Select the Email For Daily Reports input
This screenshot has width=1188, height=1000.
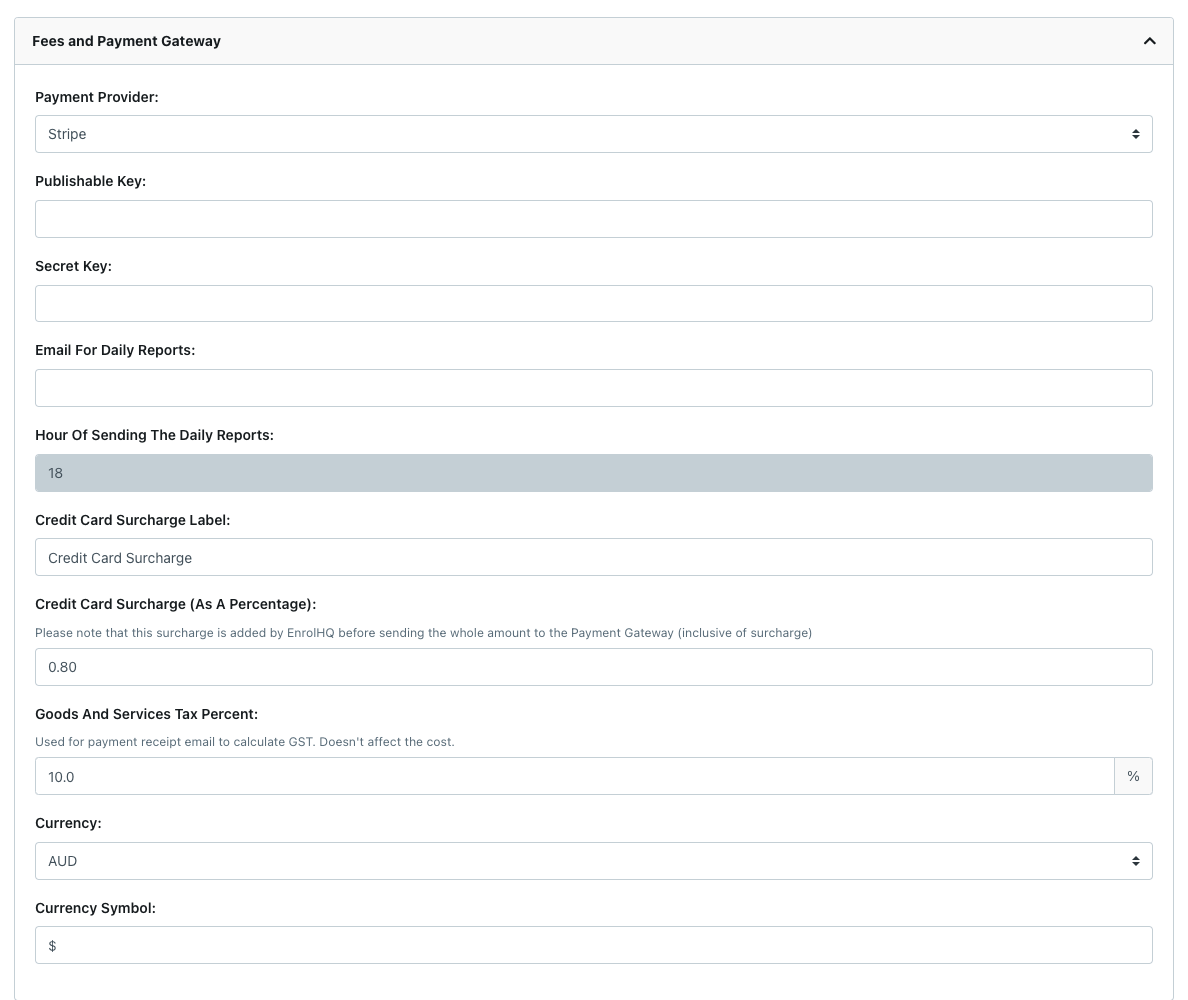(x=593, y=388)
